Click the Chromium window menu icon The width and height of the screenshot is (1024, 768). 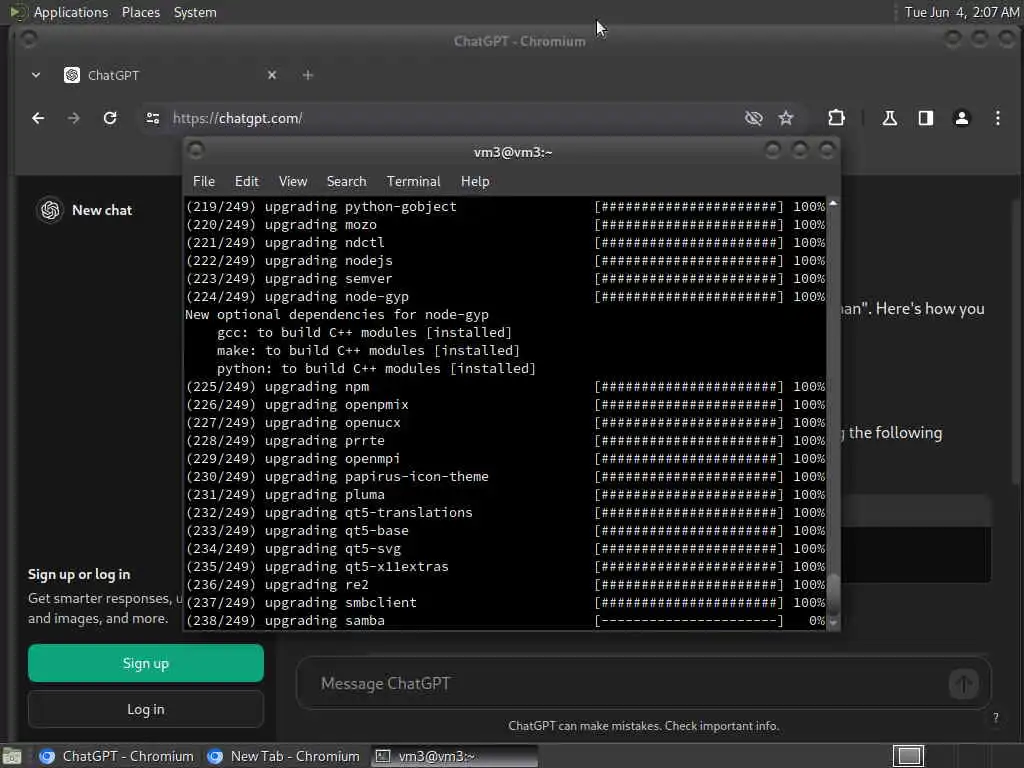pyautogui.click(x=28, y=39)
